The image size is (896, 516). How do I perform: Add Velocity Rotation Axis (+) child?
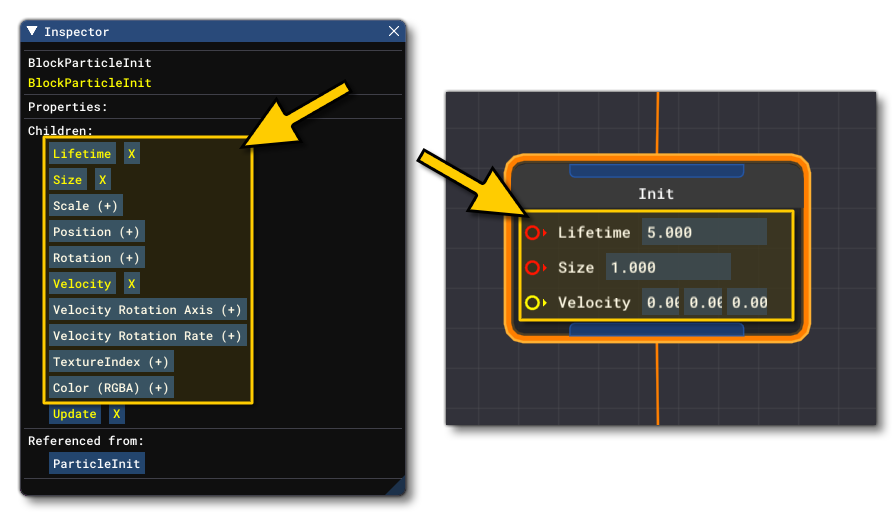click(x=147, y=310)
